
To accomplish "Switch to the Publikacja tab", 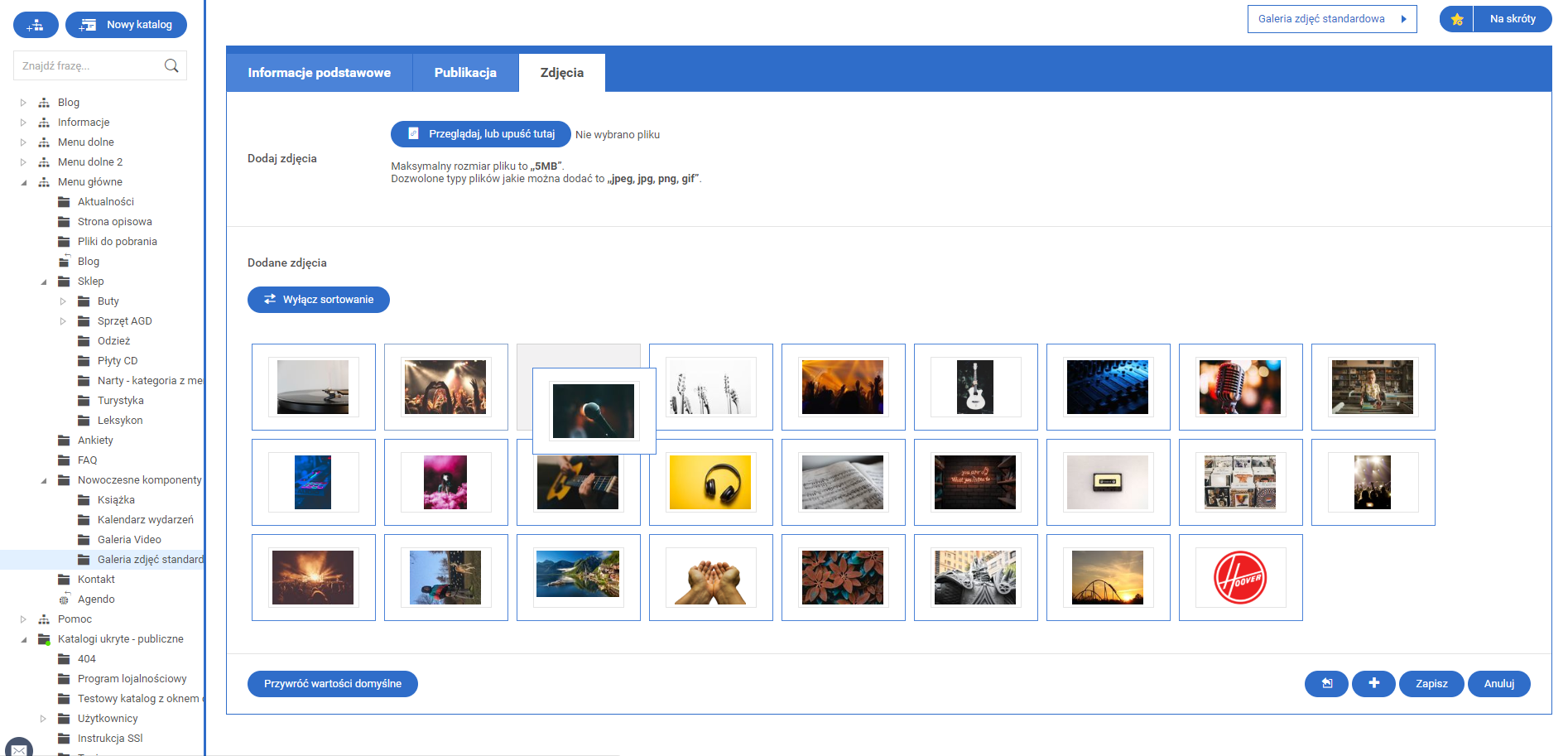I will [x=465, y=73].
